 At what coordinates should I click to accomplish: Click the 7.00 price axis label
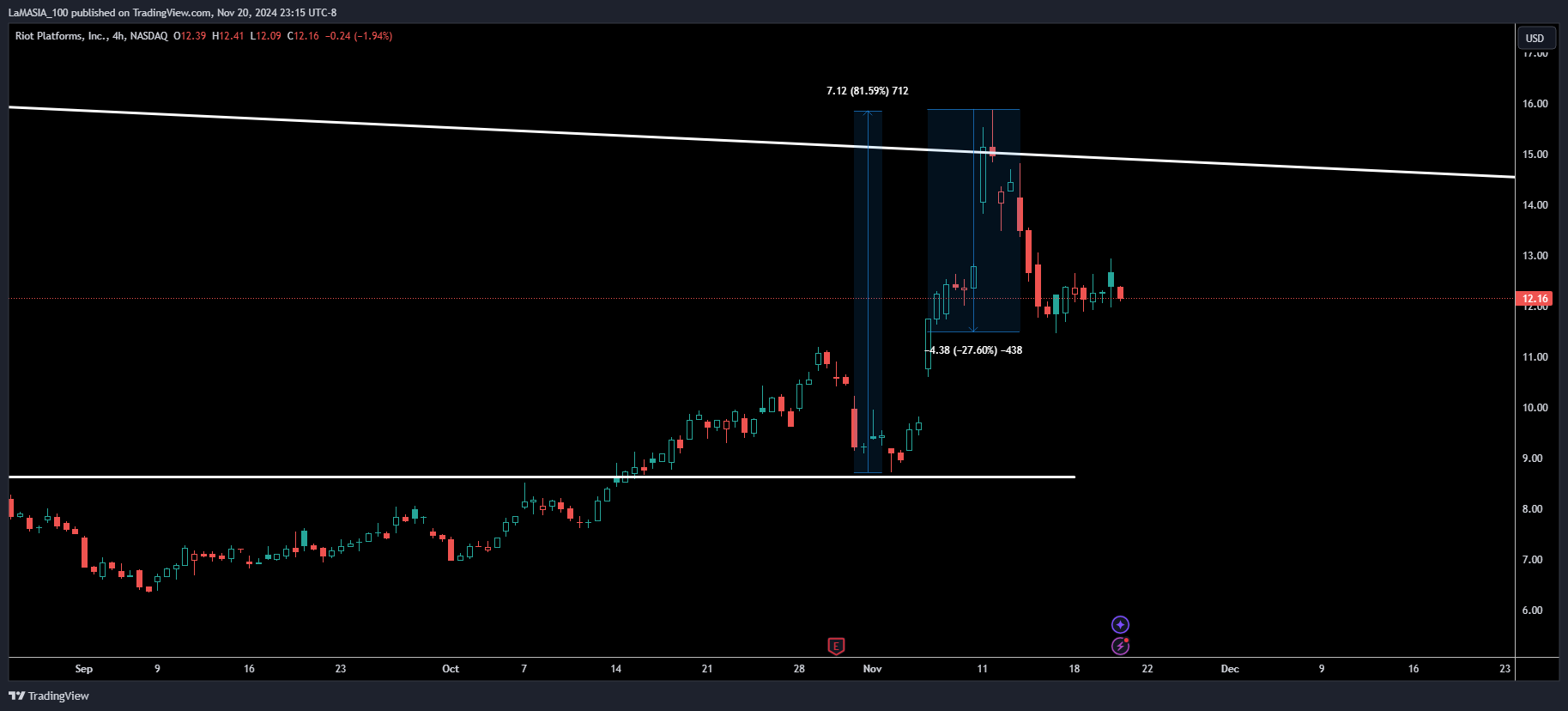point(1532,560)
